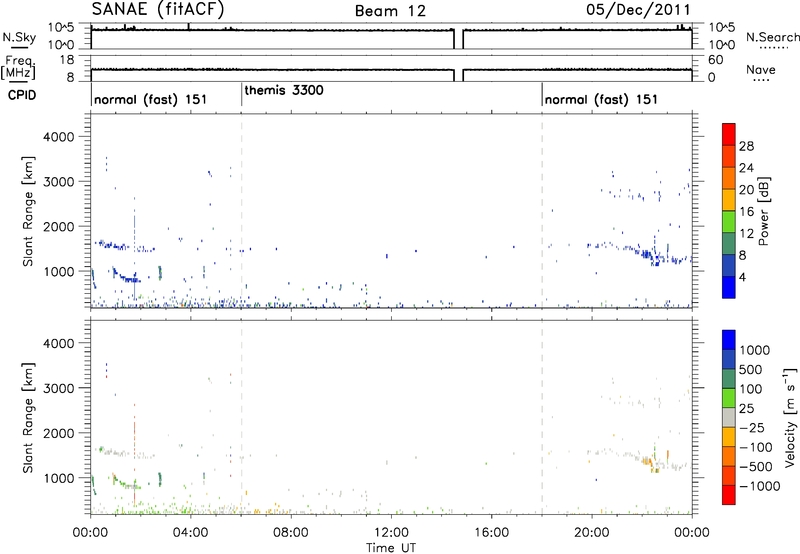Click the '28' tick on the Power colorbar
The width and height of the screenshot is (800, 554).
point(746,146)
